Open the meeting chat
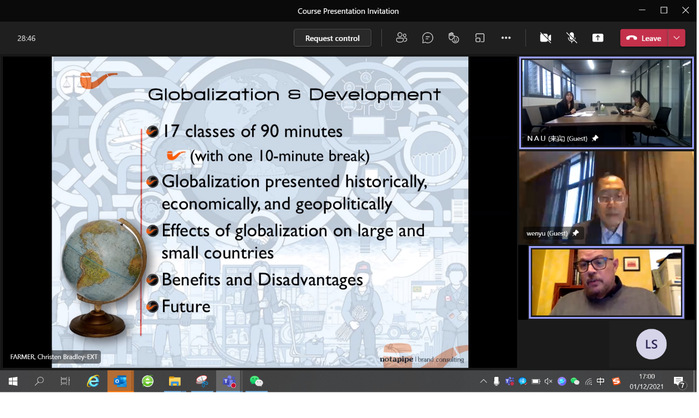This screenshot has height=418, width=699. pos(427,38)
